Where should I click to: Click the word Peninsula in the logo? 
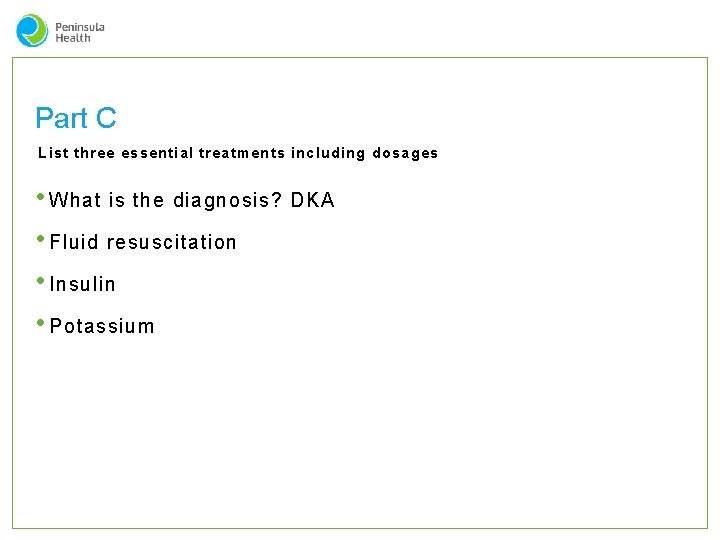coord(80,26)
